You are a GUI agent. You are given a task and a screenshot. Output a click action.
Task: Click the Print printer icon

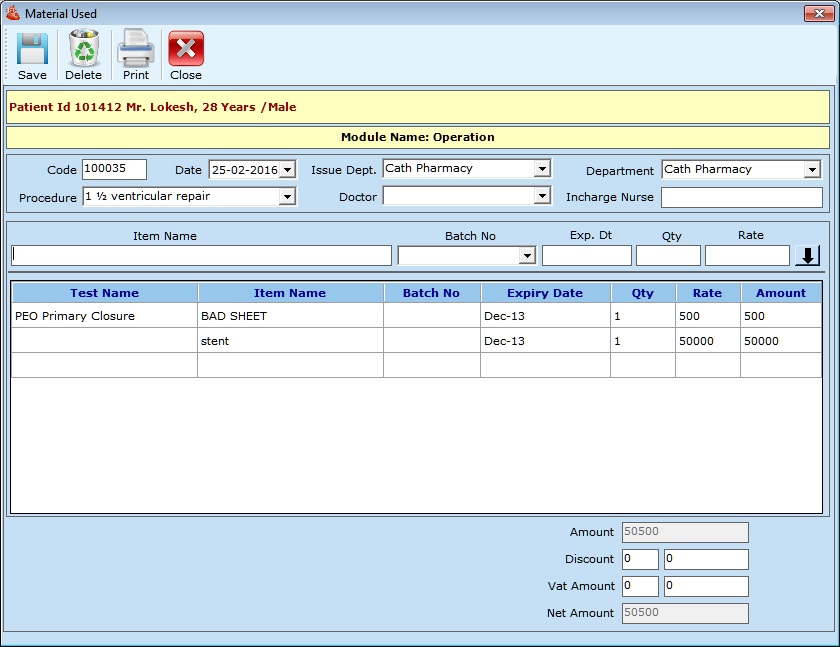(x=136, y=49)
